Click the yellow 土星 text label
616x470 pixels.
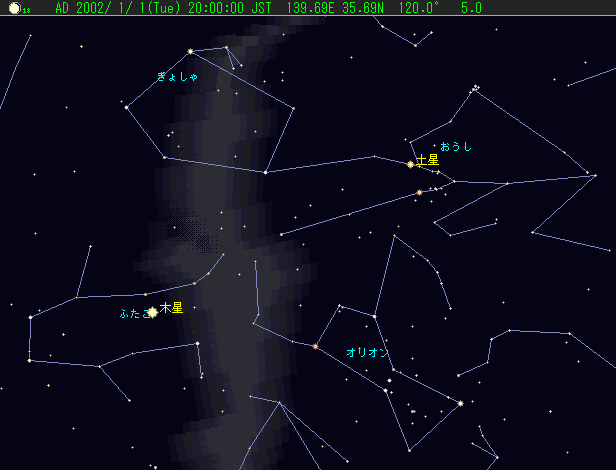tap(428, 160)
